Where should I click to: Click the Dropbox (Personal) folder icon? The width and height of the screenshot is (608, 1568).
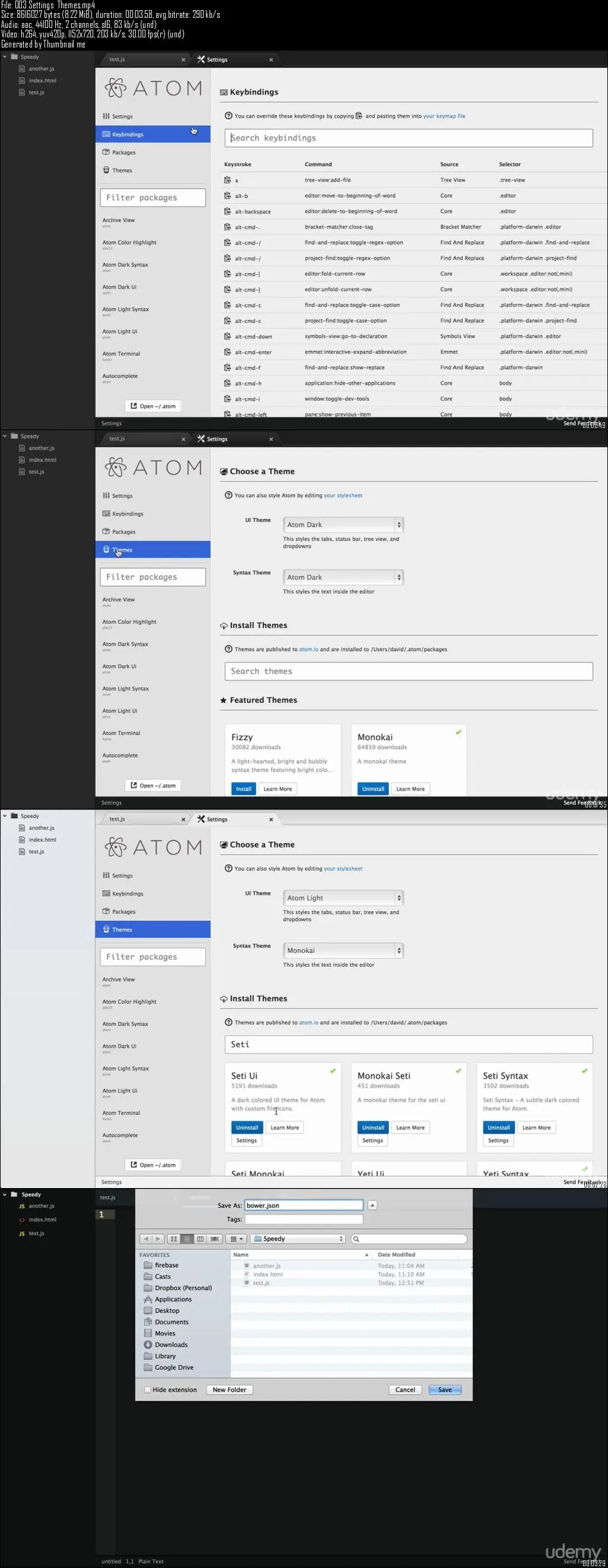[x=148, y=1287]
